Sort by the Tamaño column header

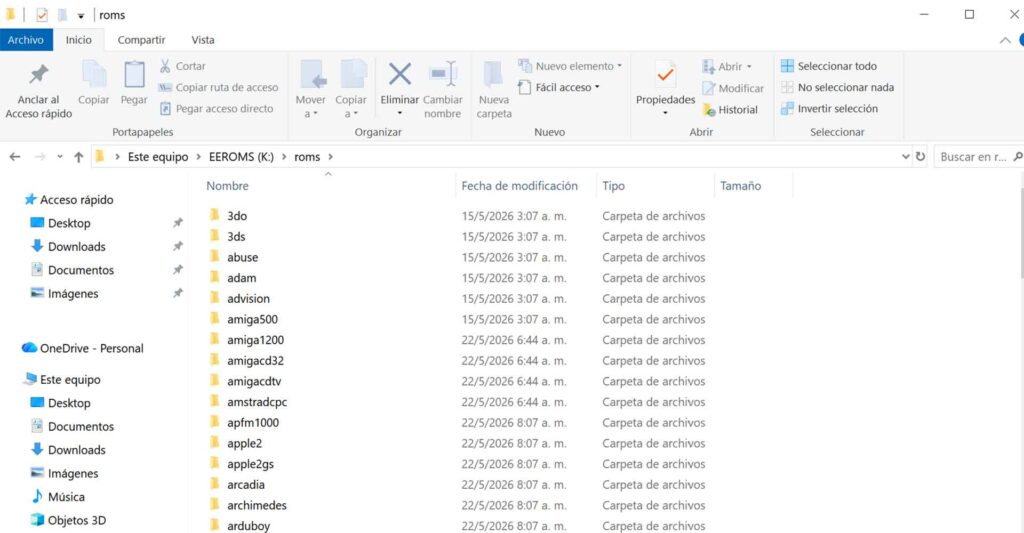[x=741, y=186]
